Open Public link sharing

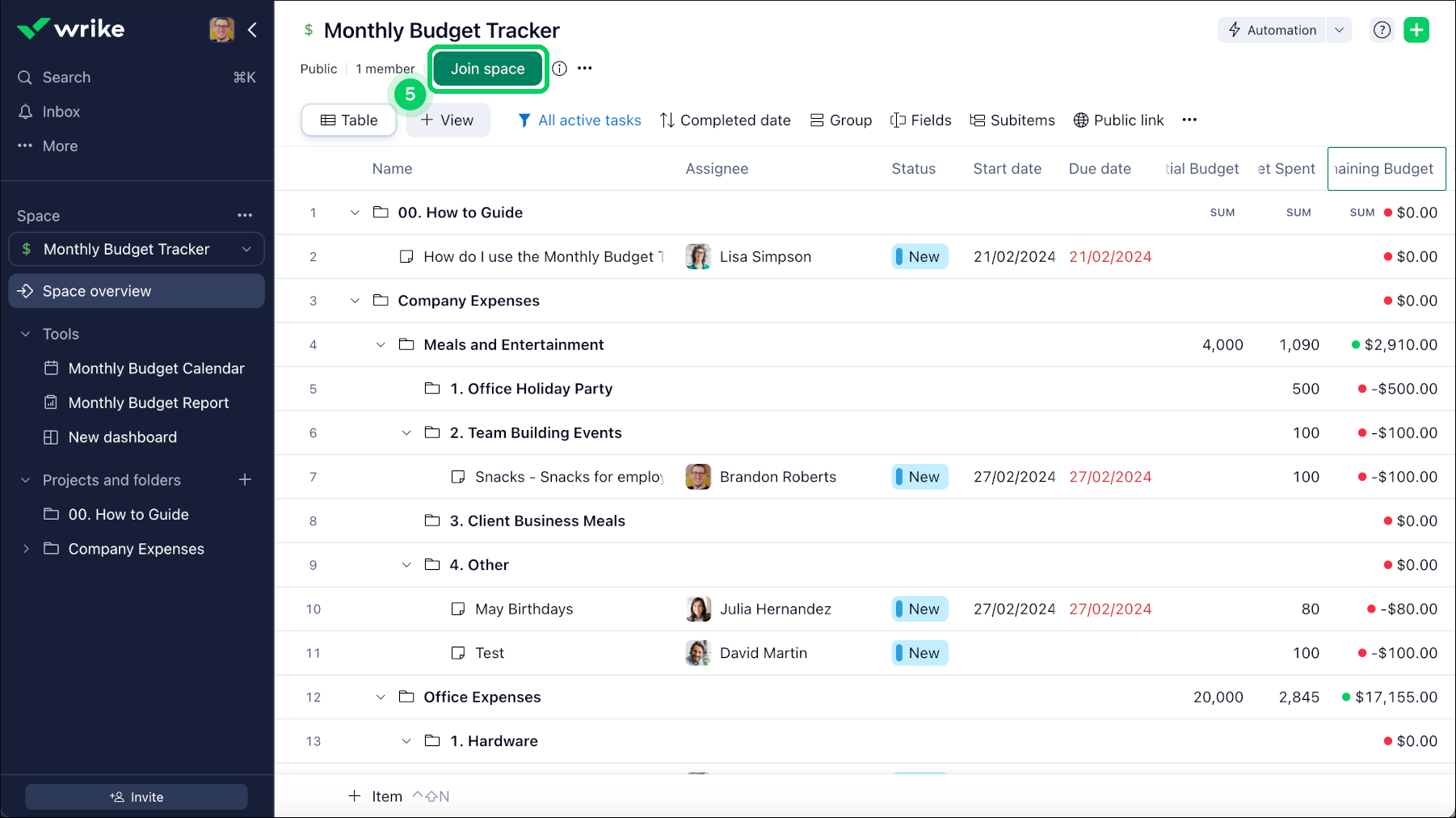pyautogui.click(x=1118, y=120)
